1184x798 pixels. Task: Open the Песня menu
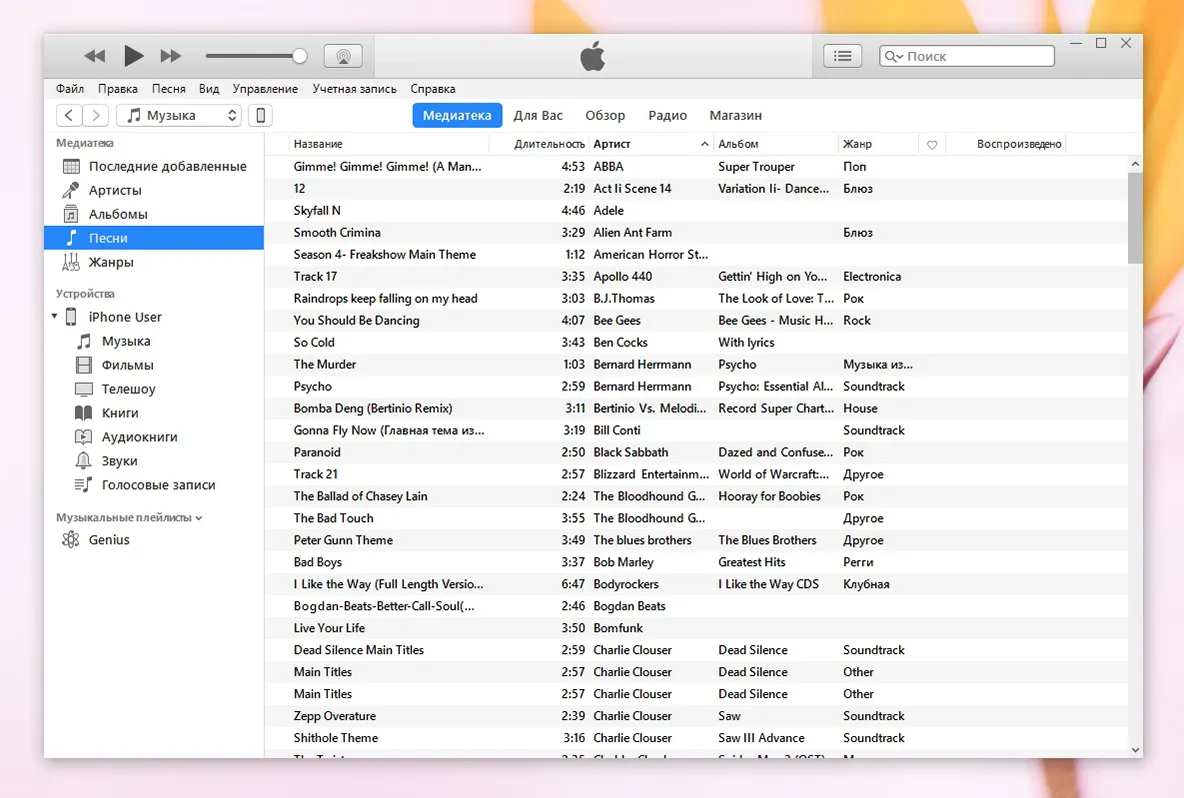click(x=168, y=88)
